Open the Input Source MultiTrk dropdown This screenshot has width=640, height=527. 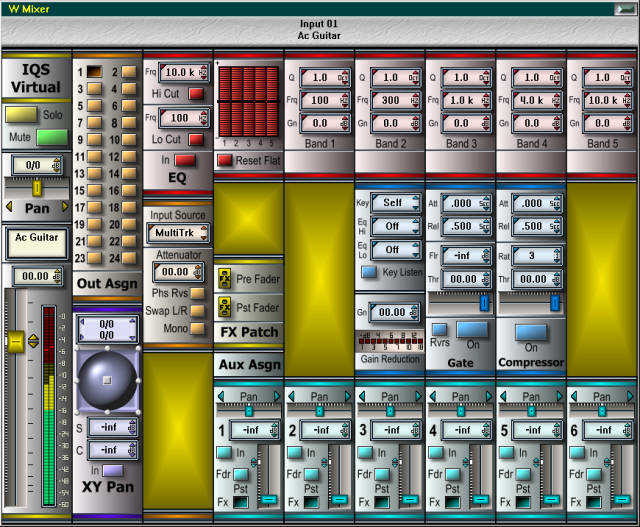point(177,233)
